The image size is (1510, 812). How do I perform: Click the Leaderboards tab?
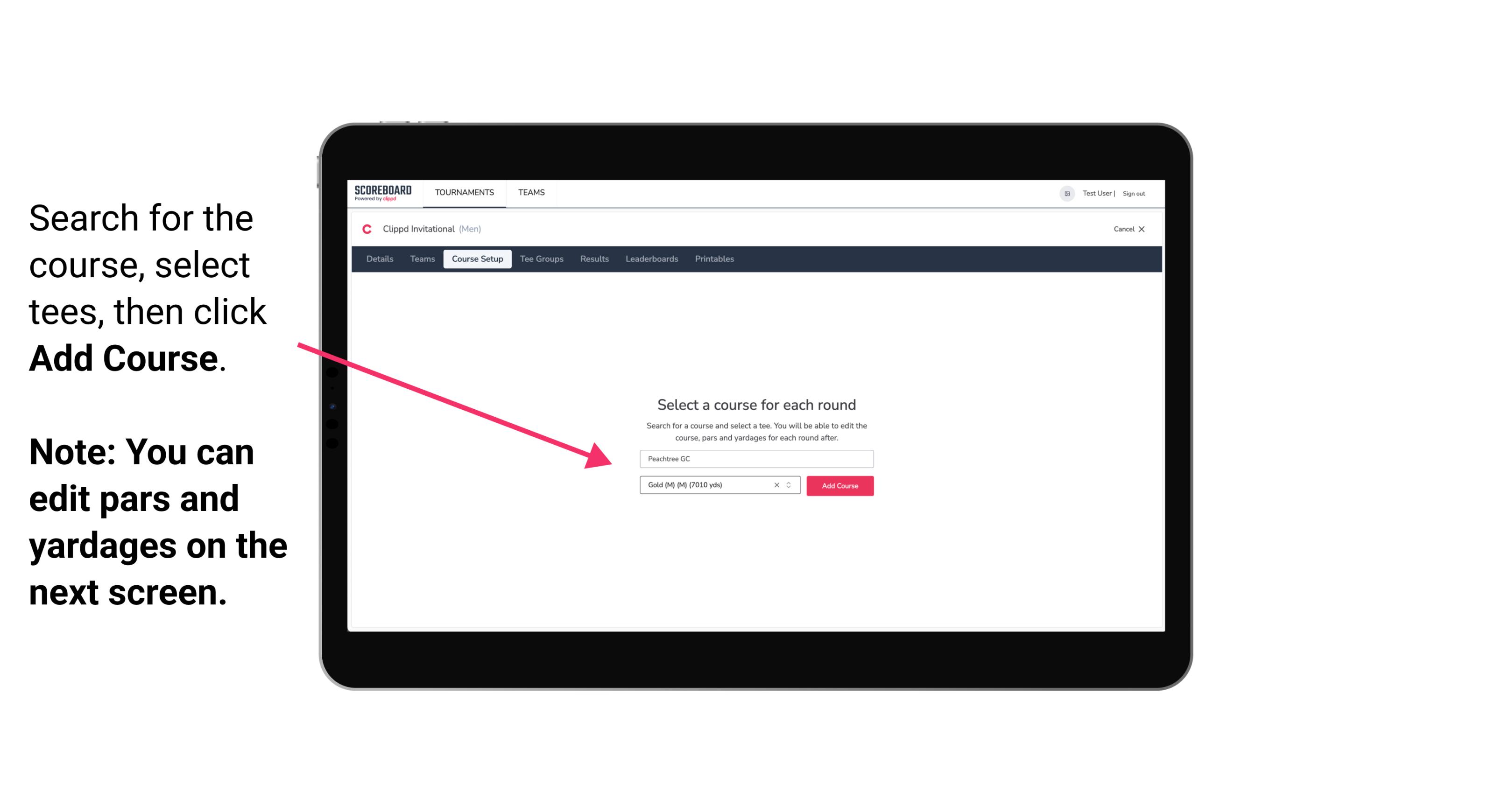click(650, 258)
